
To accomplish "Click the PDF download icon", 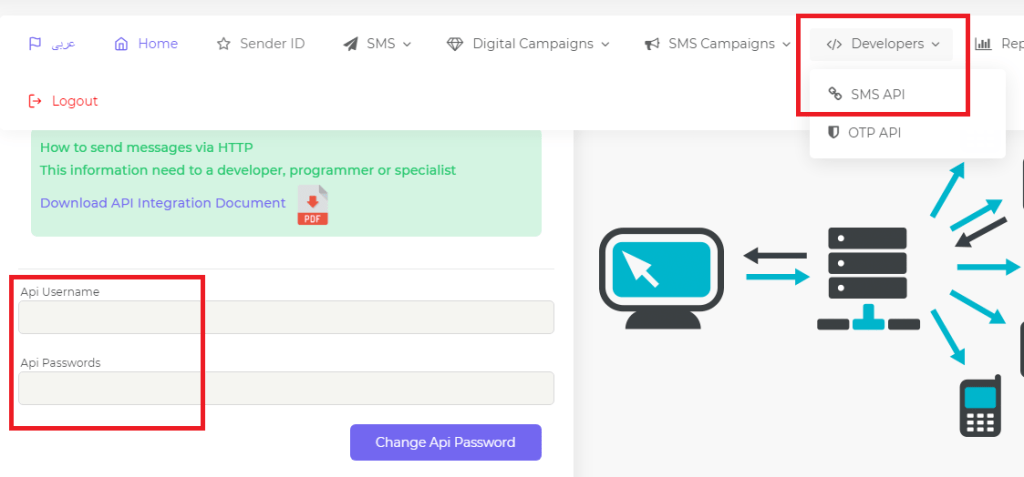I will [312, 205].
